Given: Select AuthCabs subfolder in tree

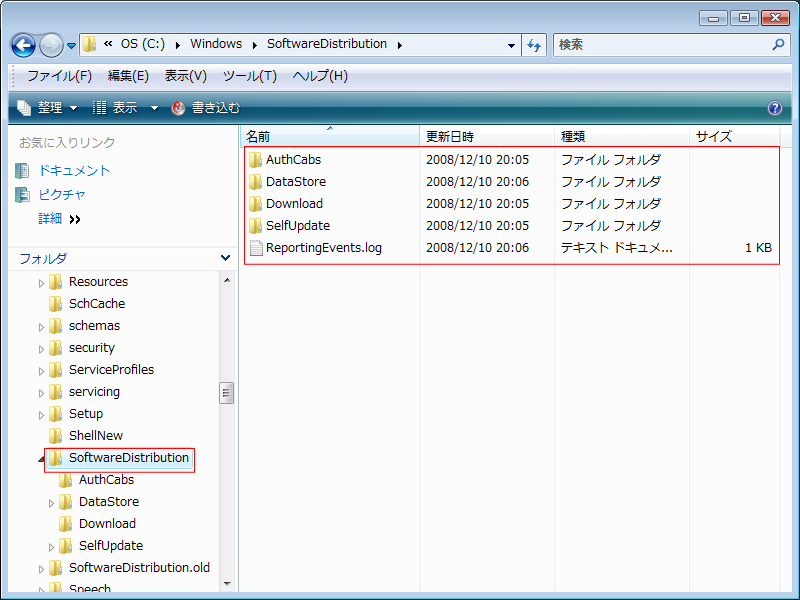Looking at the screenshot, I should pyautogui.click(x=106, y=480).
